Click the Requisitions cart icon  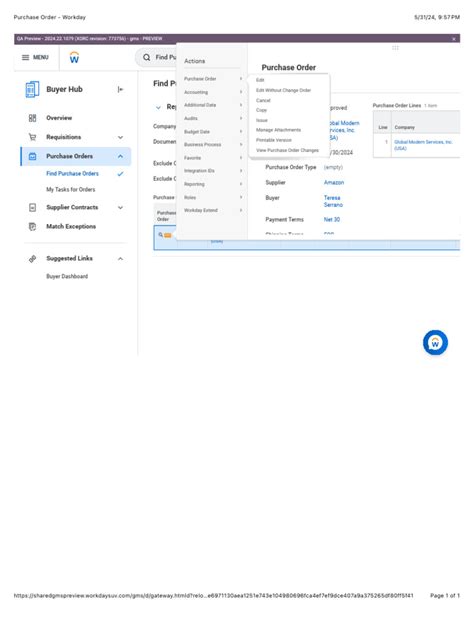click(x=32, y=137)
